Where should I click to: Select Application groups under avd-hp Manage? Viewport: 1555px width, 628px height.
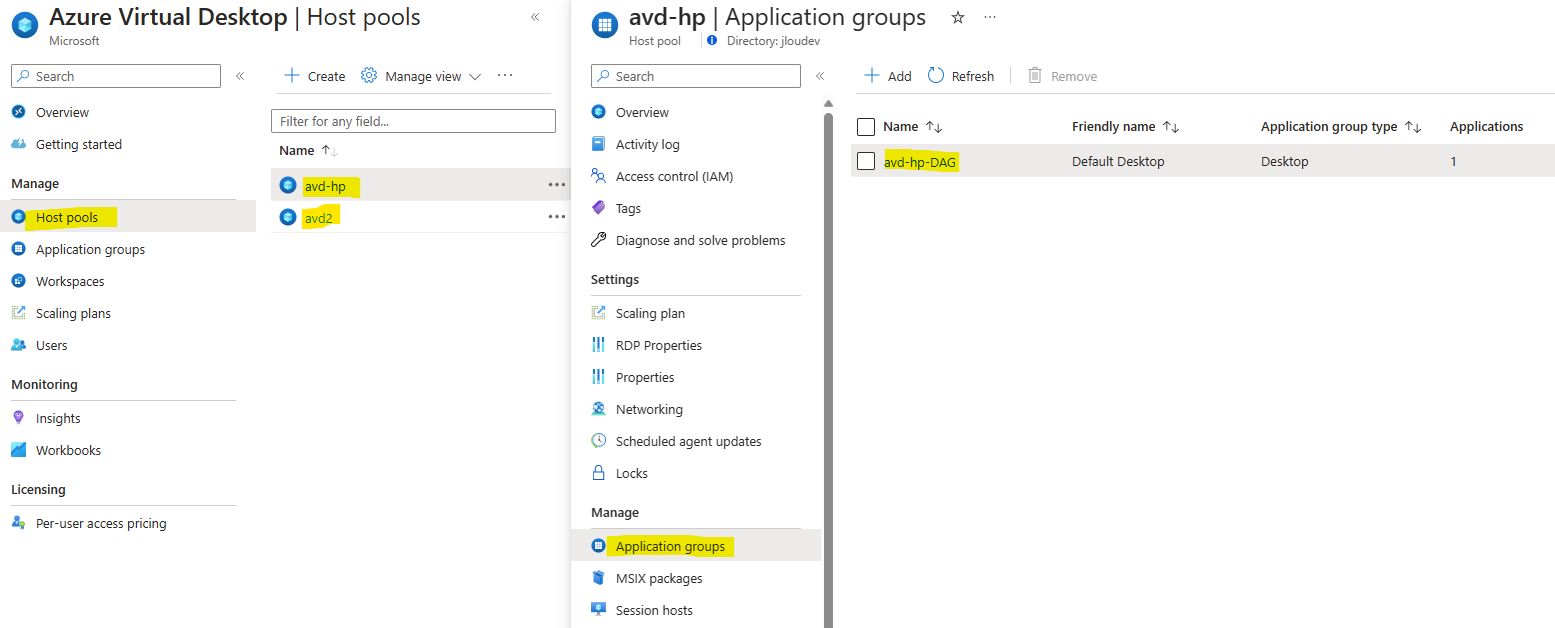click(x=670, y=546)
